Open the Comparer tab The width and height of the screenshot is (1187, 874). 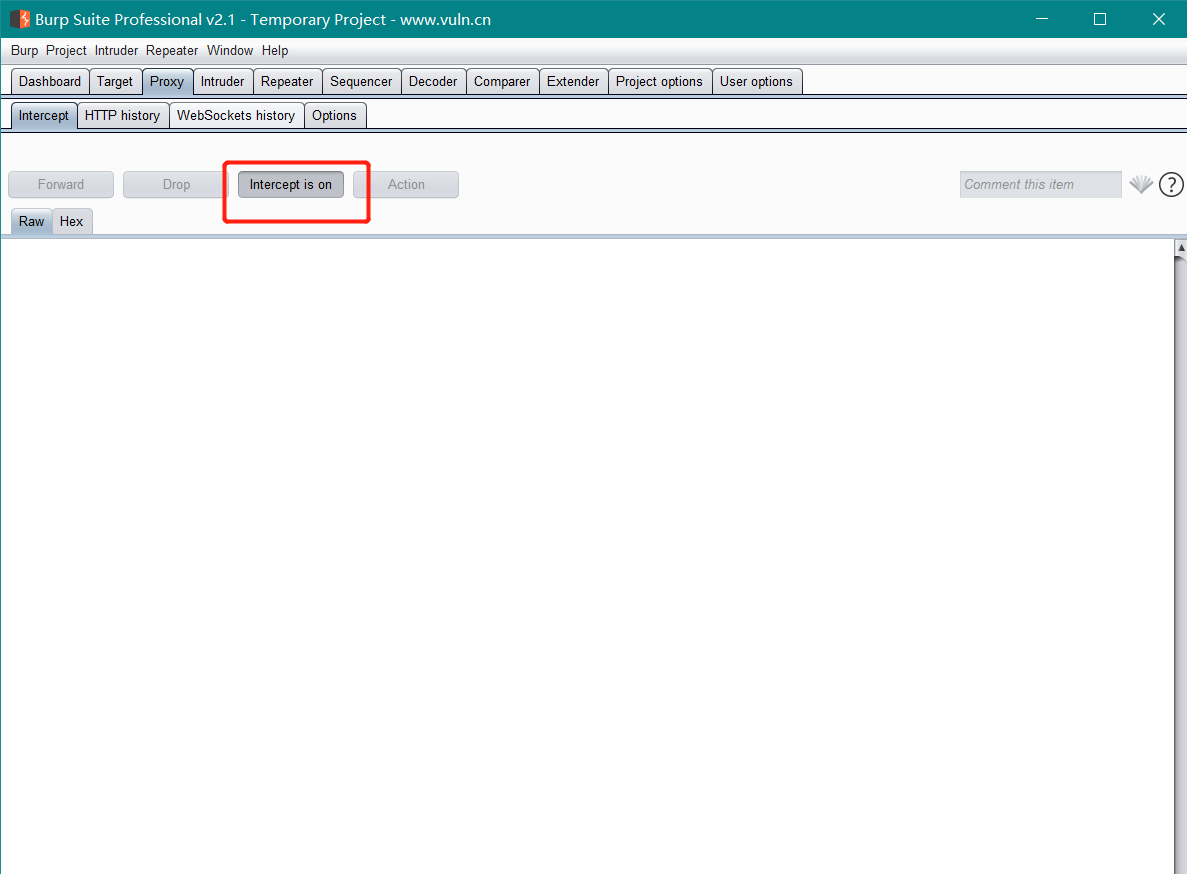[x=502, y=82]
